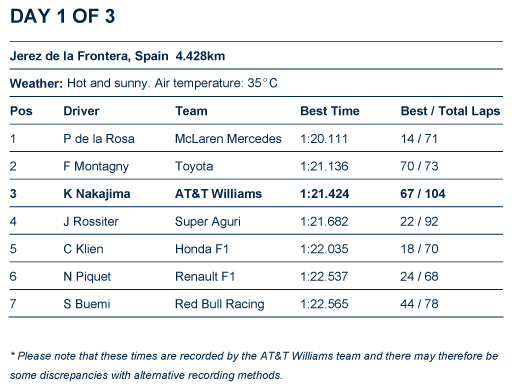Click the Best Time column header
The height and width of the screenshot is (386, 526).
[330, 111]
